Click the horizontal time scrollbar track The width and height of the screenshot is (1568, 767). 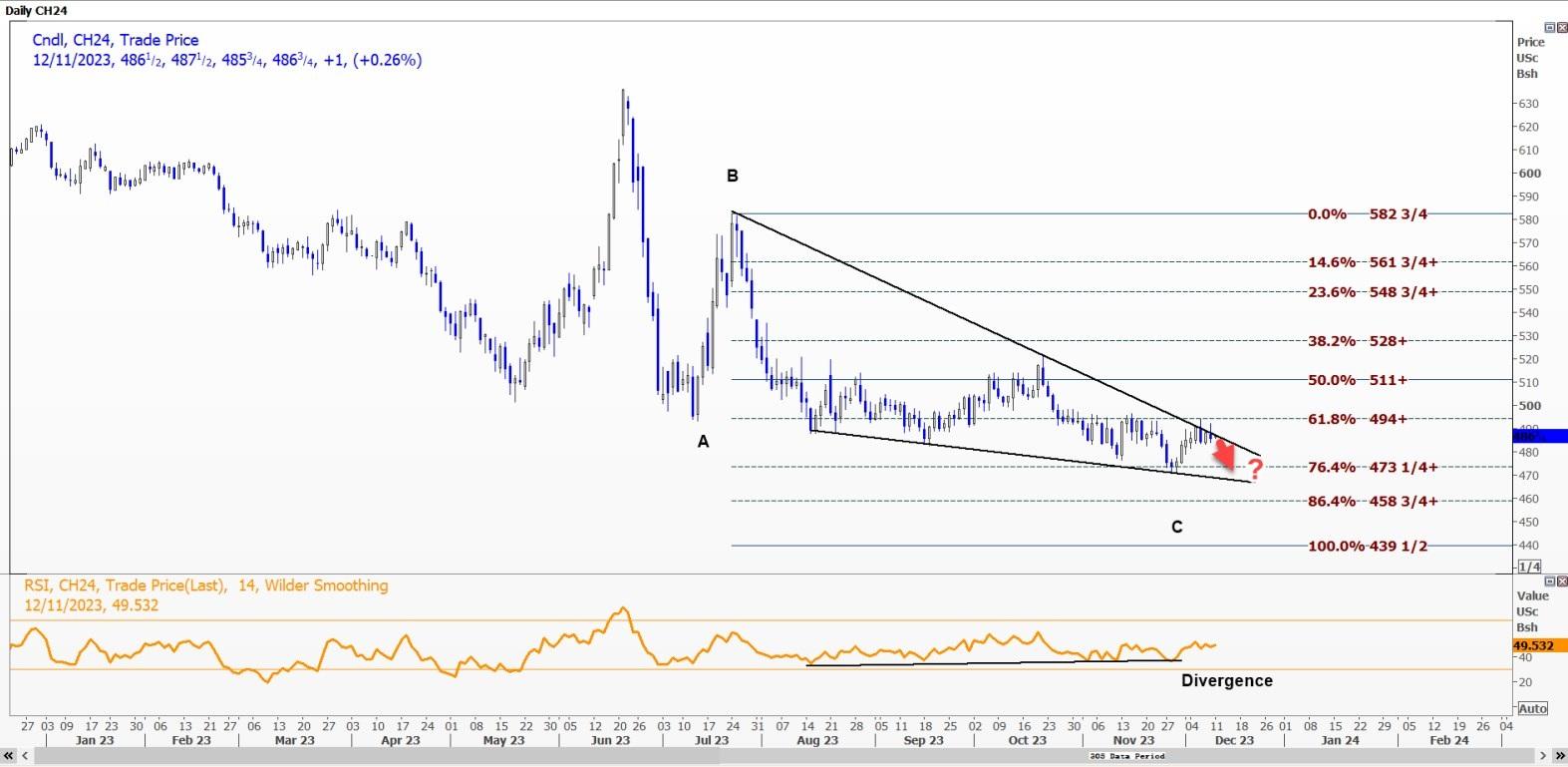[x=598, y=756]
